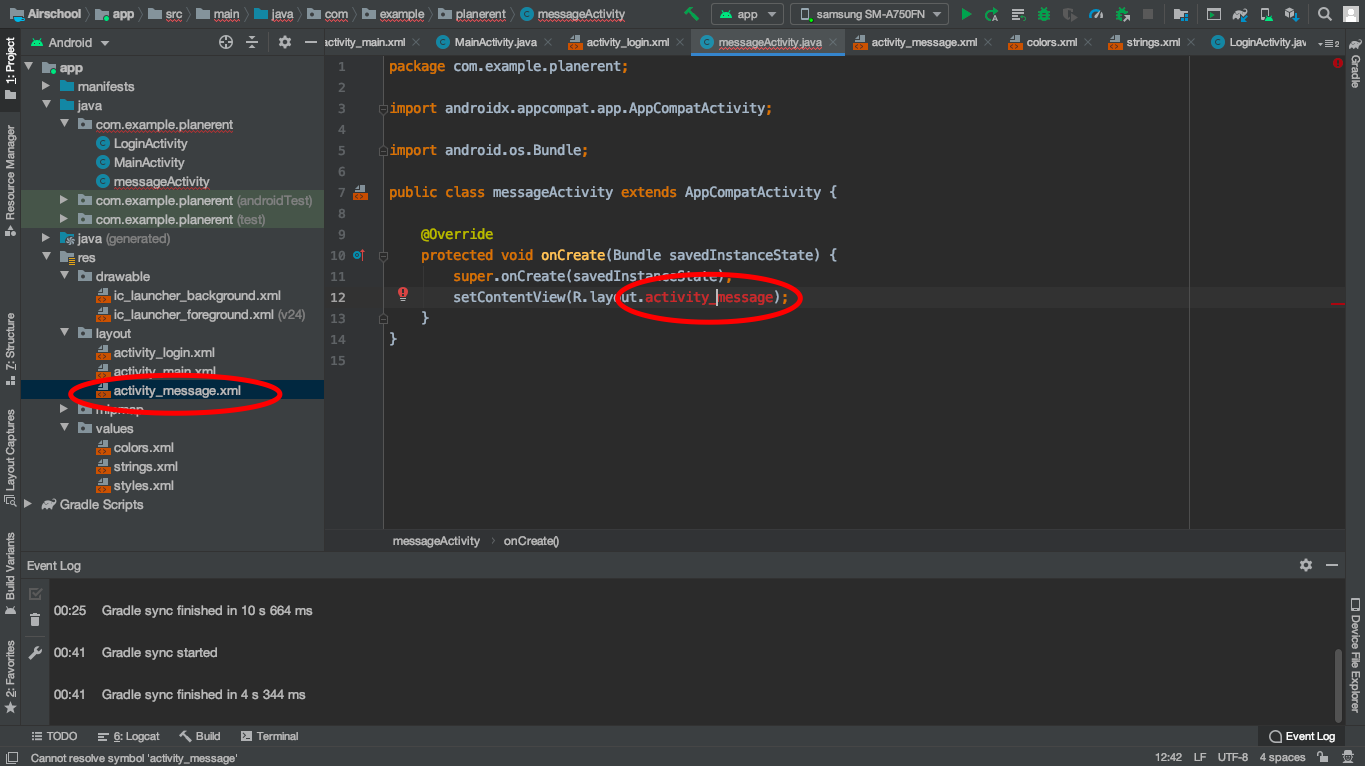The image size is (1365, 766).
Task: Toggle the Layout Captures tool window
Action: 10,456
